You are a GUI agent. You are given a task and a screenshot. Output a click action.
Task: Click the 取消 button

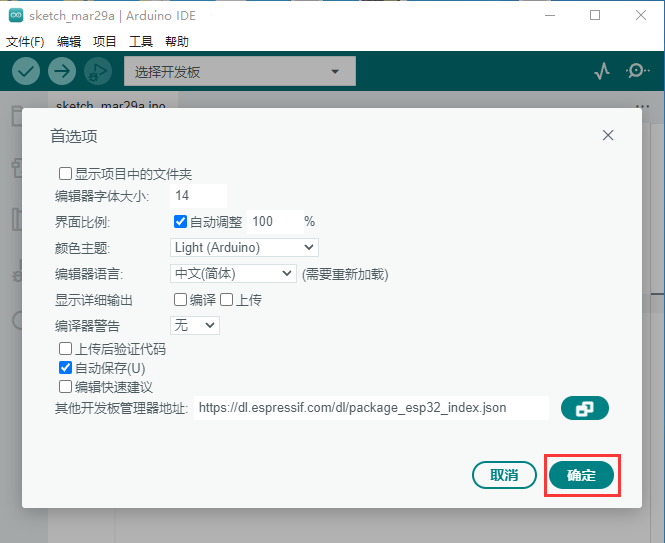pos(504,475)
